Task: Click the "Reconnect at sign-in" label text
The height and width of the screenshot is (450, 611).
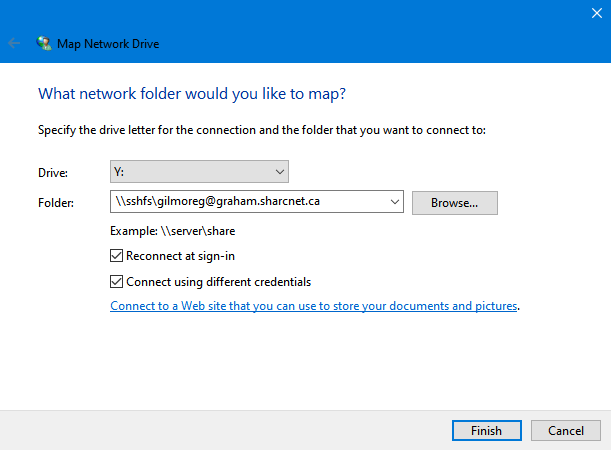Action: pyautogui.click(x=180, y=256)
